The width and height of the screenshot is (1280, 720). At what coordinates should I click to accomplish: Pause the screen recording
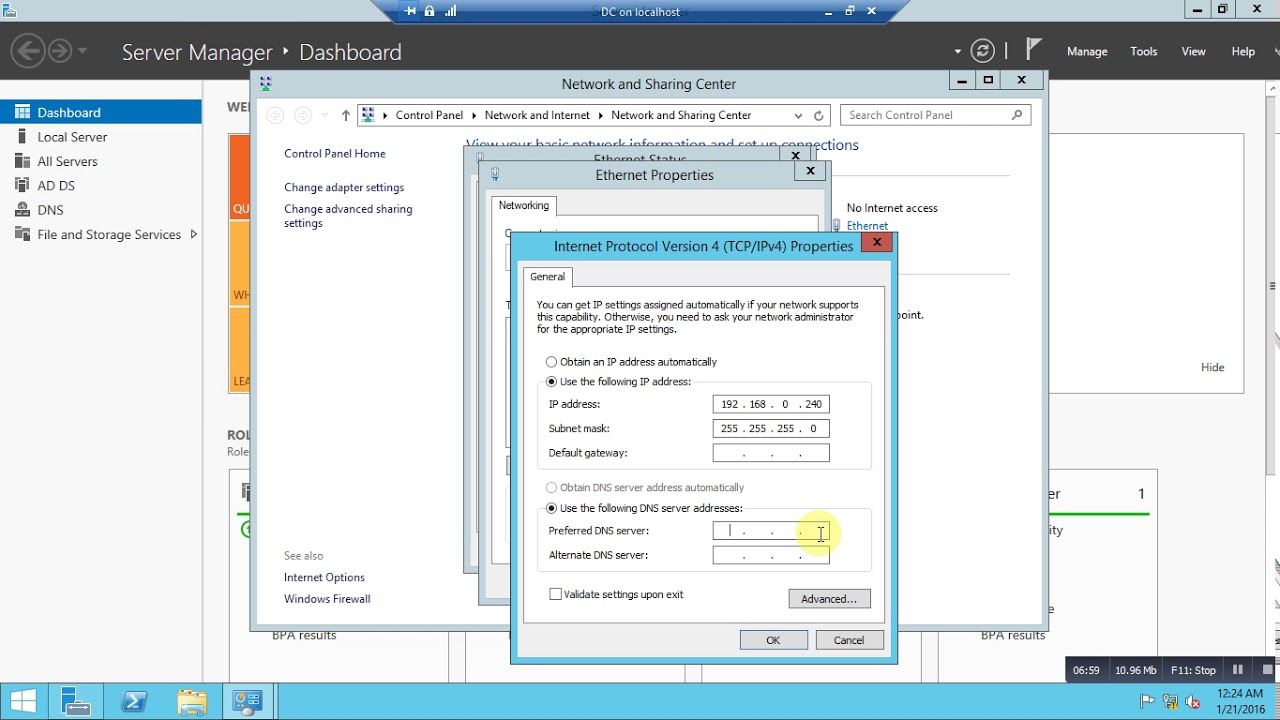(x=1238, y=670)
